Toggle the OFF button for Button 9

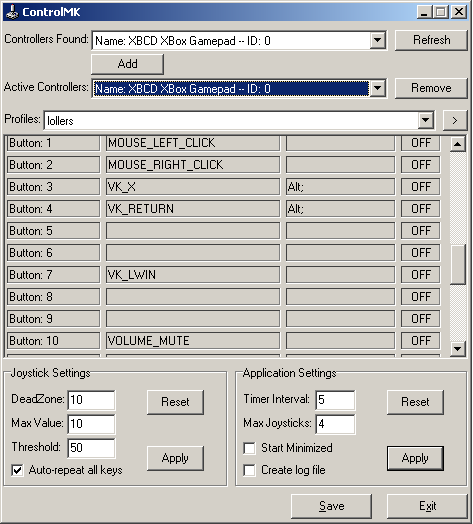click(x=421, y=319)
